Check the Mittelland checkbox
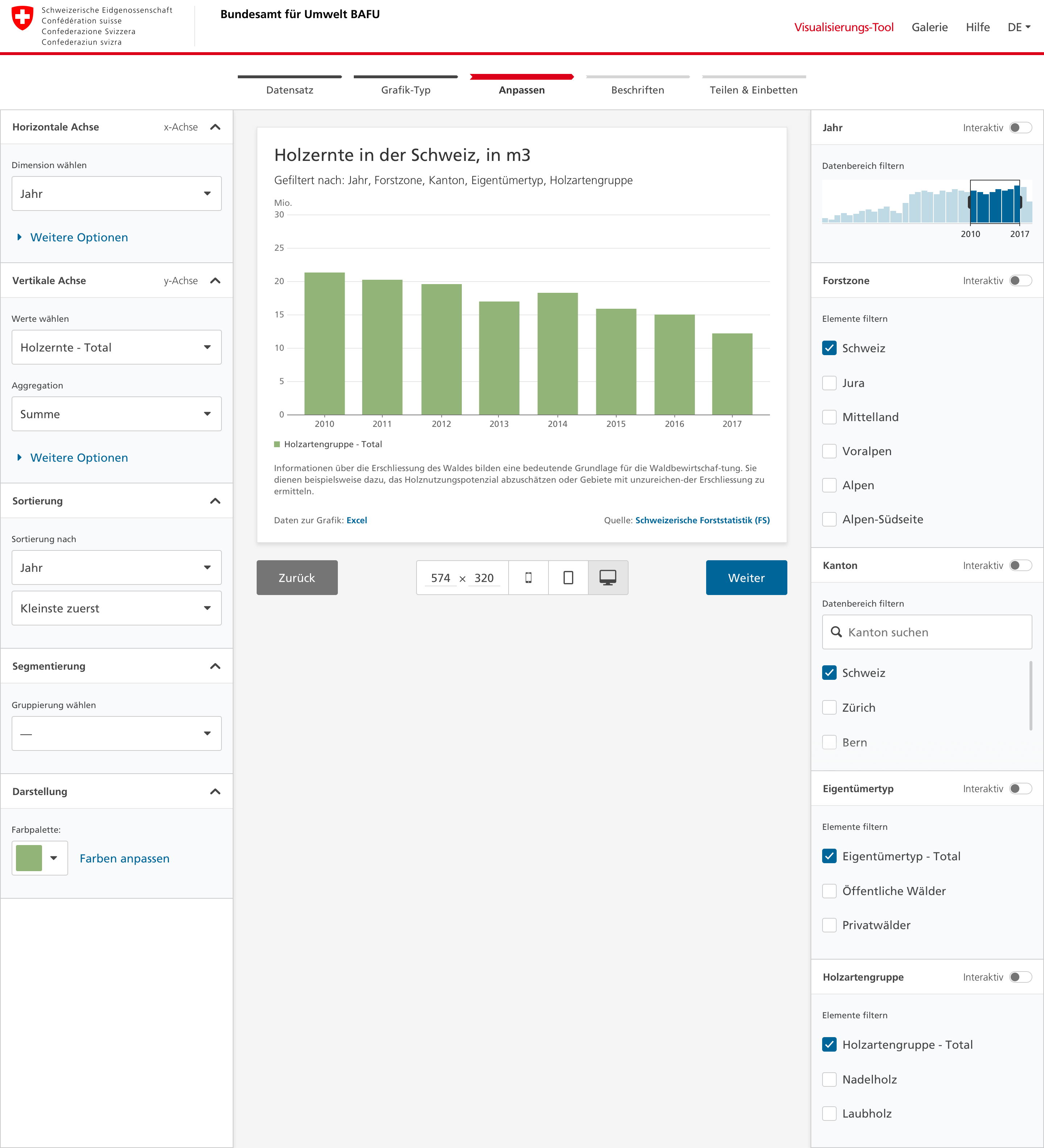This screenshot has height=1148, width=1044. 829,417
